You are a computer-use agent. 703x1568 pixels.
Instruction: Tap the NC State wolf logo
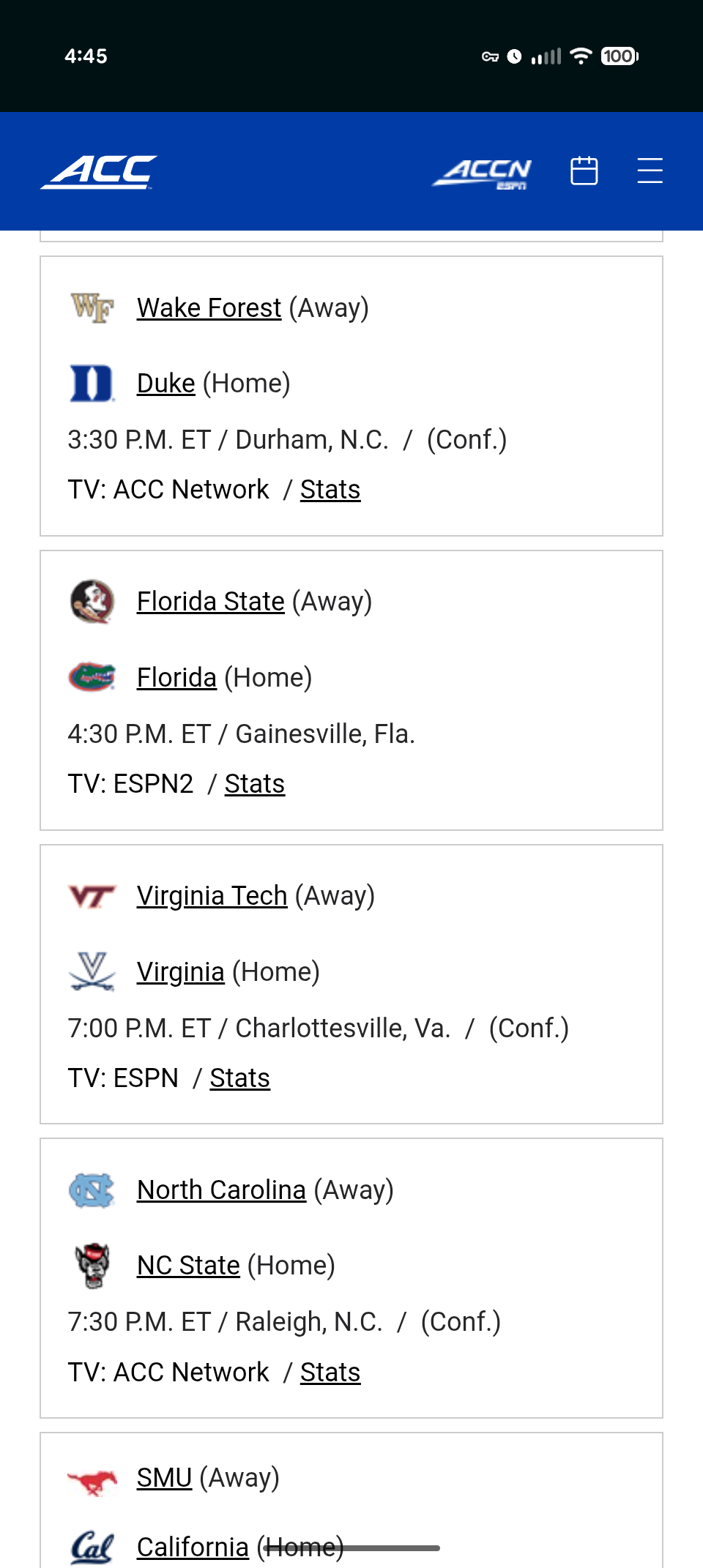pyautogui.click(x=92, y=1266)
